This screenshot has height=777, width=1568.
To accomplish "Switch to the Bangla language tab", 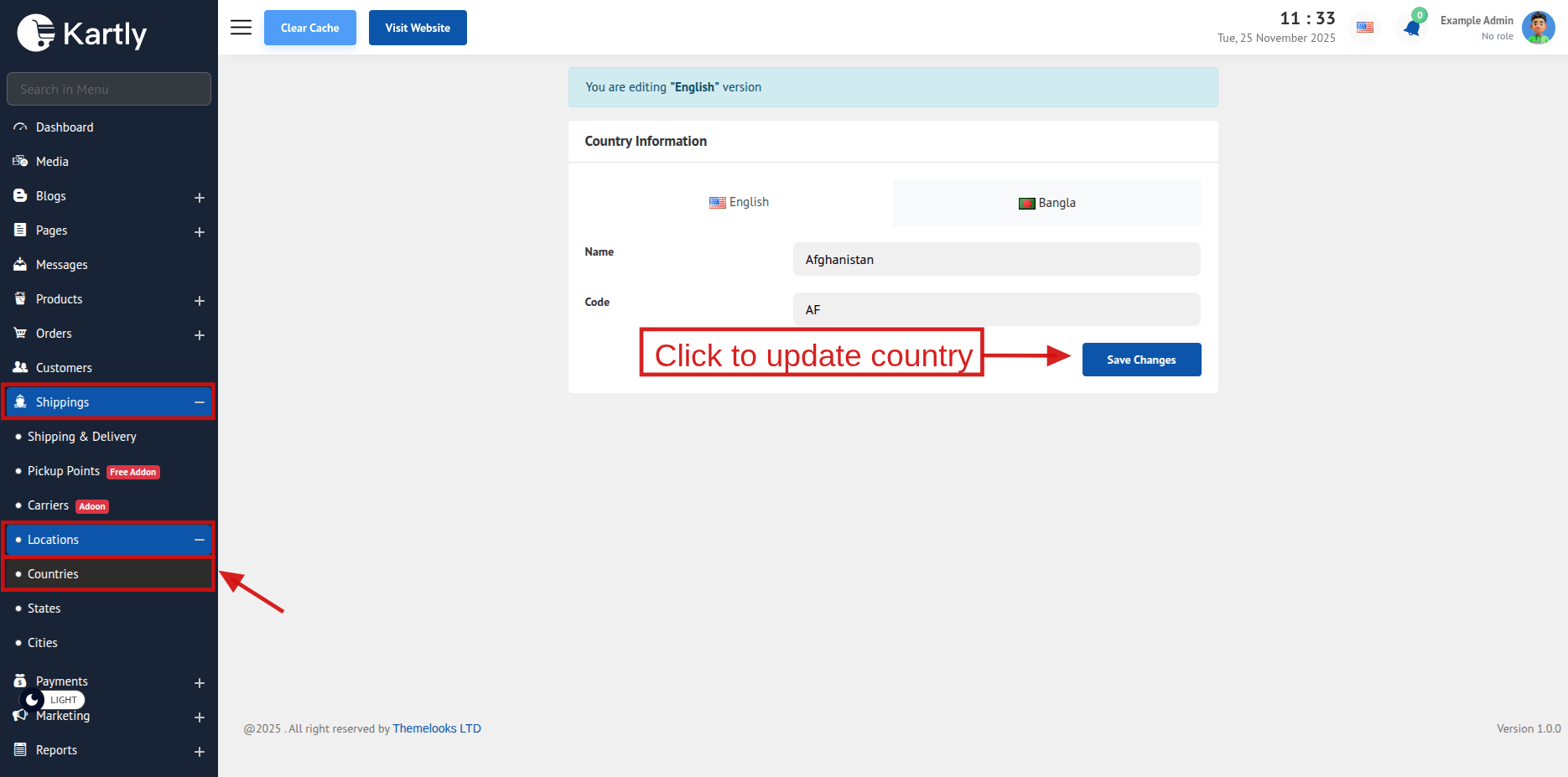I will [1046, 203].
